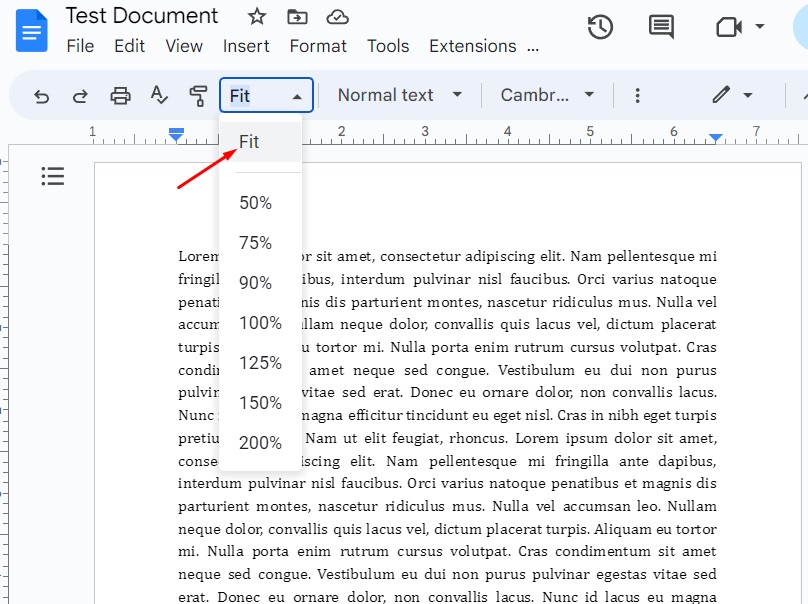
Task: Open version history clock icon
Action: [600, 27]
